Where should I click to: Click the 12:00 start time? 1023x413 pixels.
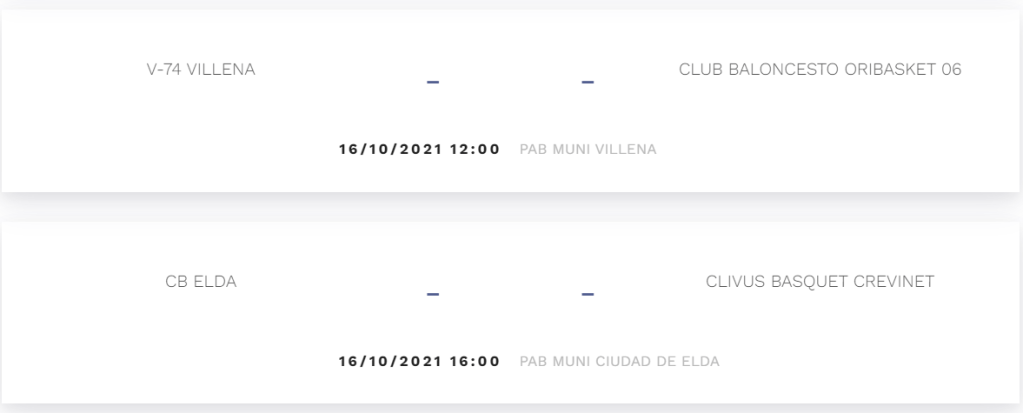(x=476, y=150)
